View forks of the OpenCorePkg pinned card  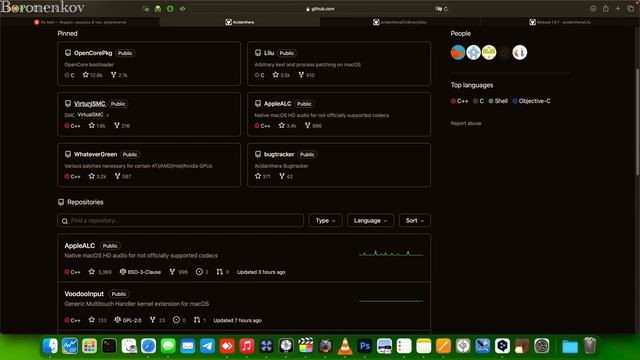click(x=119, y=75)
